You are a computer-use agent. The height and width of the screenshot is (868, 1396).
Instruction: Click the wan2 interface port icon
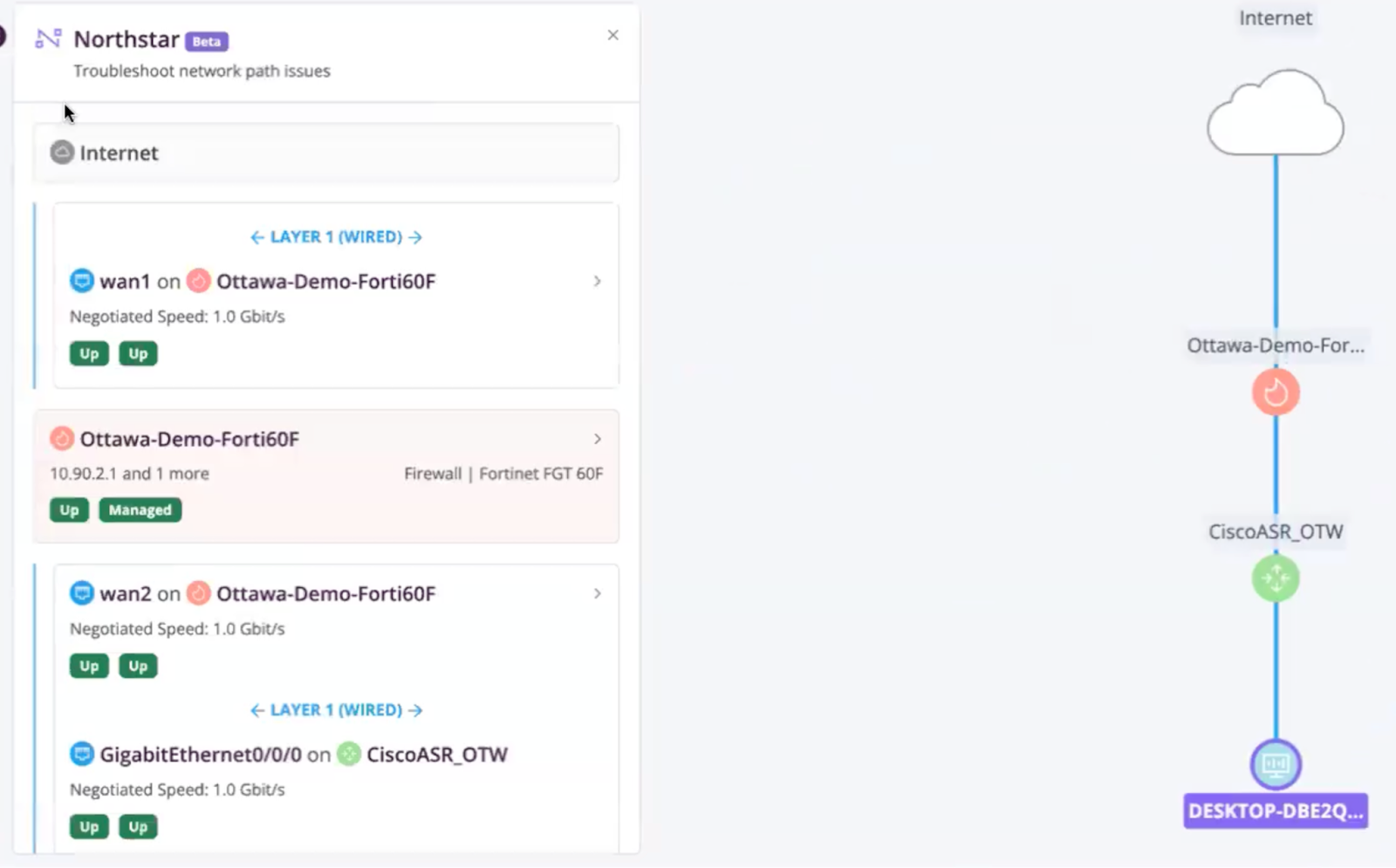[82, 593]
